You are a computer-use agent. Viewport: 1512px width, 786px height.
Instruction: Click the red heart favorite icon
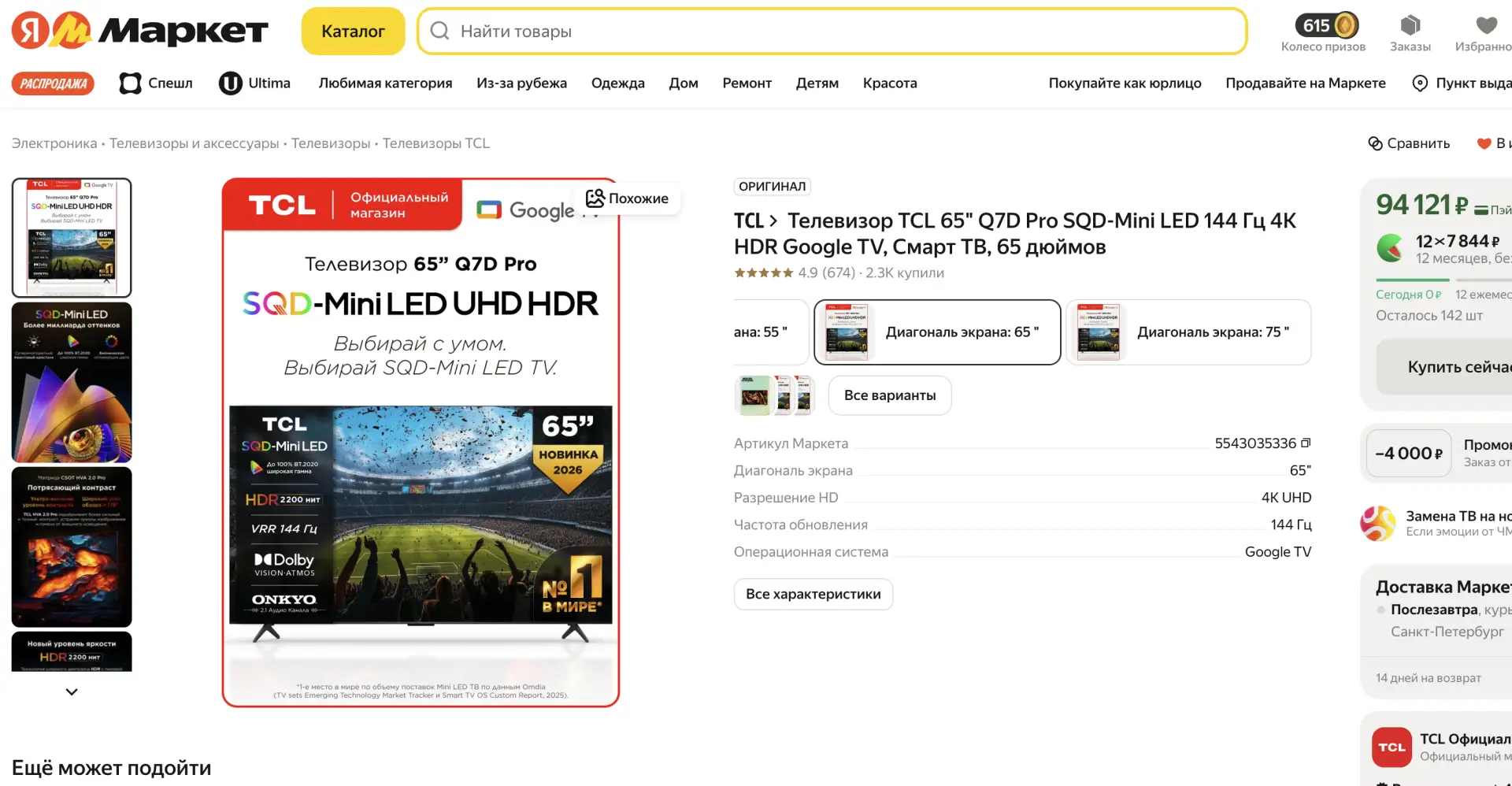1484,143
